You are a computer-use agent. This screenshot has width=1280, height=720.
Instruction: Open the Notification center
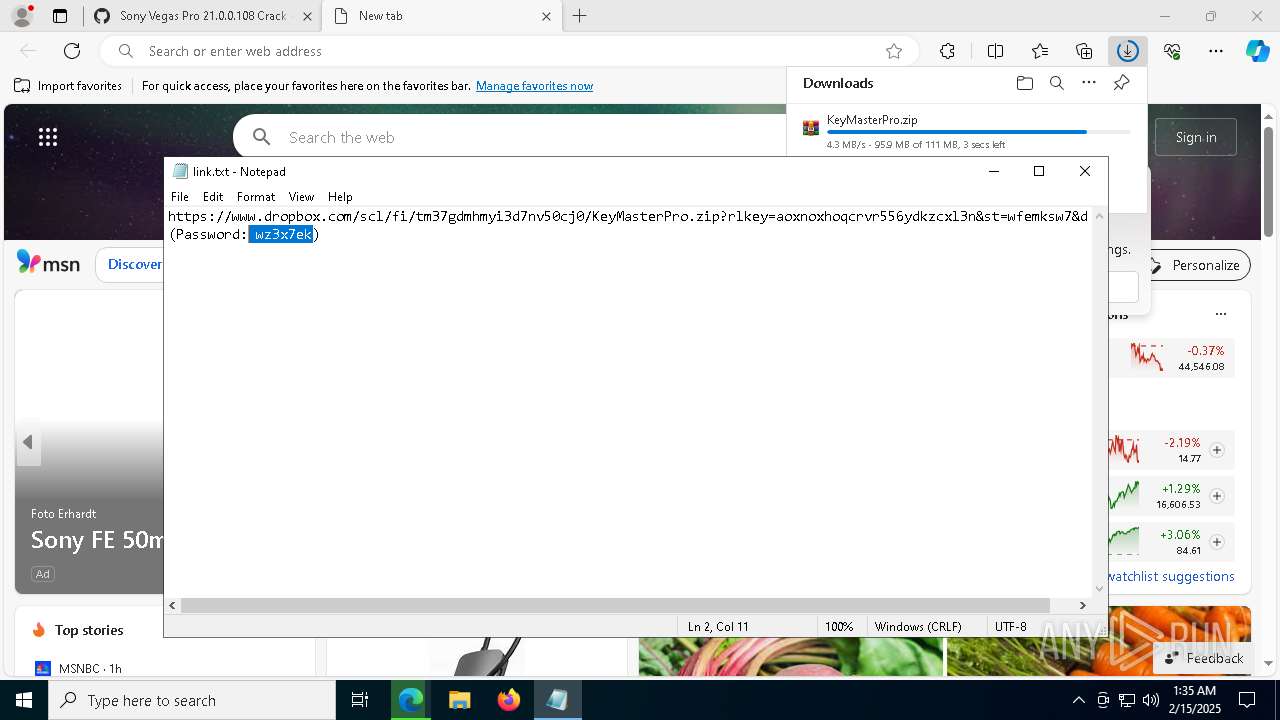click(1247, 700)
